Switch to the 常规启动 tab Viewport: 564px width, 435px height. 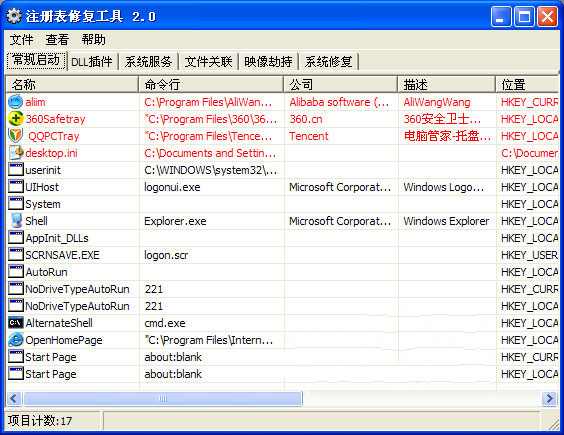pyautogui.click(x=36, y=60)
